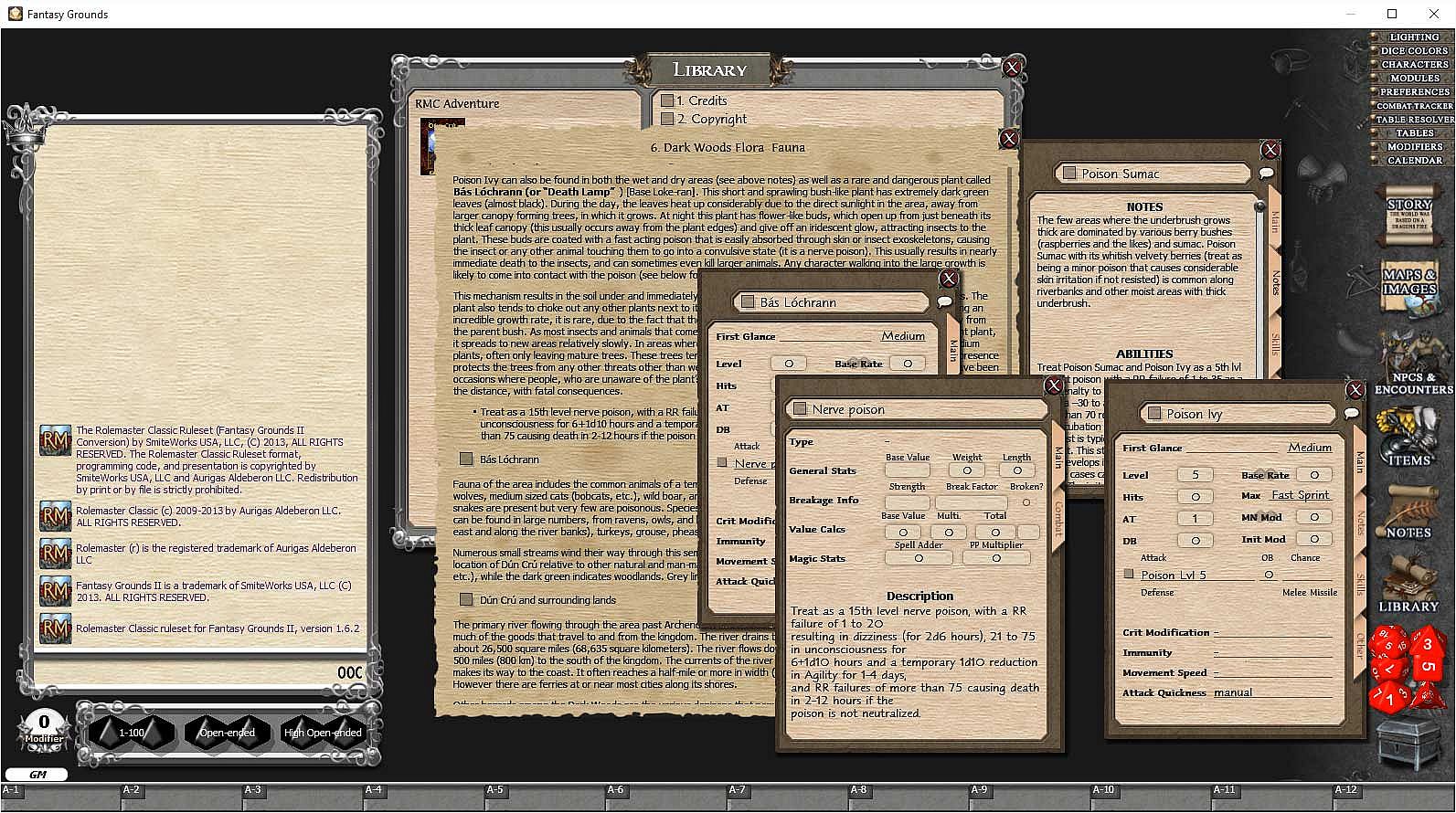
Task: Click the link square beside Bás Lóchrann window title
Action: click(748, 302)
